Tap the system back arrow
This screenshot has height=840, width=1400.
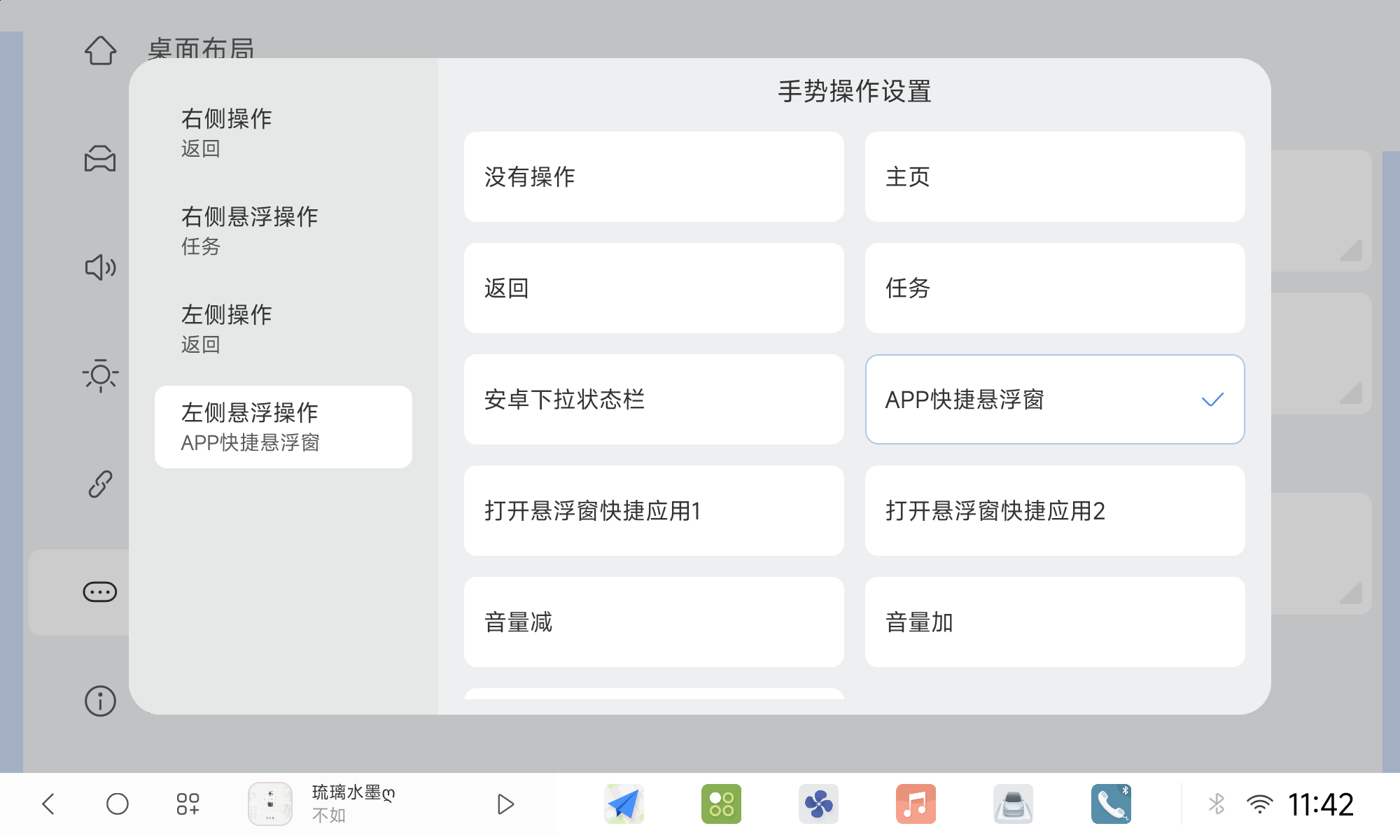pos(48,804)
